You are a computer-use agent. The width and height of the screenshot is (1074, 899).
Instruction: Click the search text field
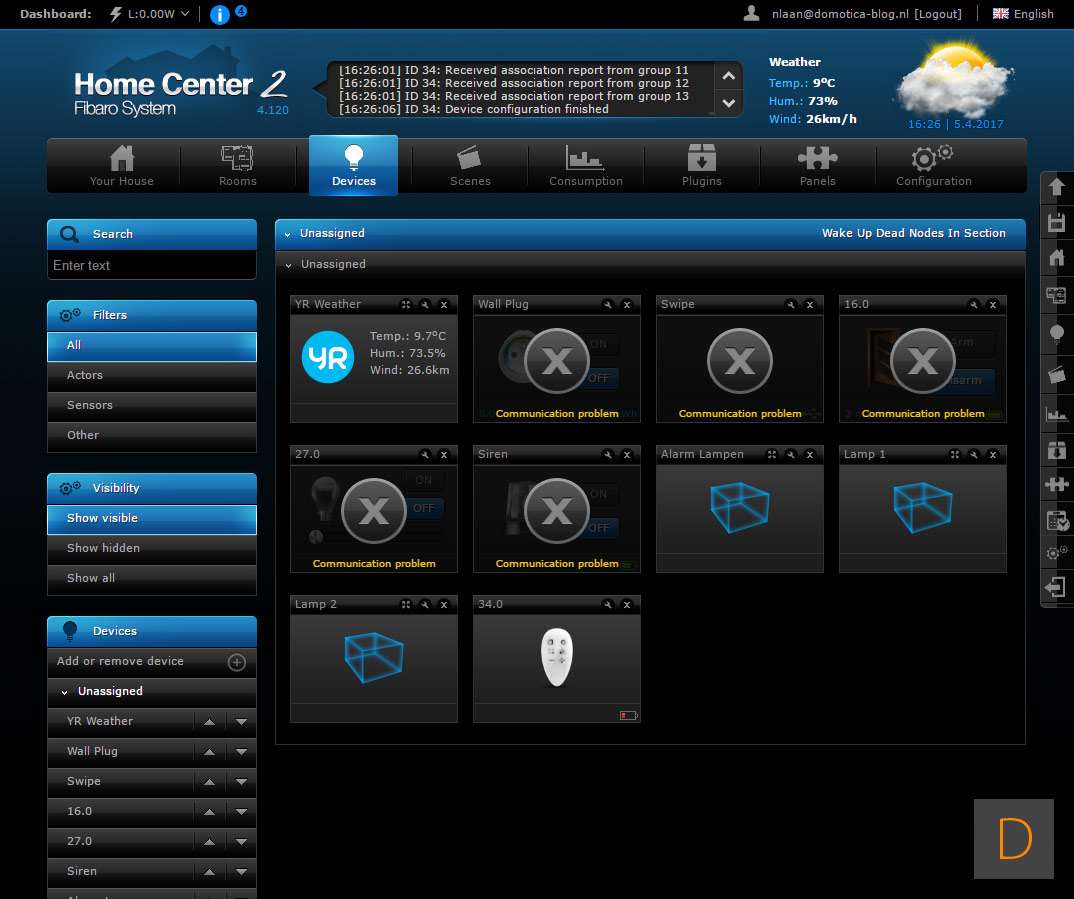pos(151,265)
